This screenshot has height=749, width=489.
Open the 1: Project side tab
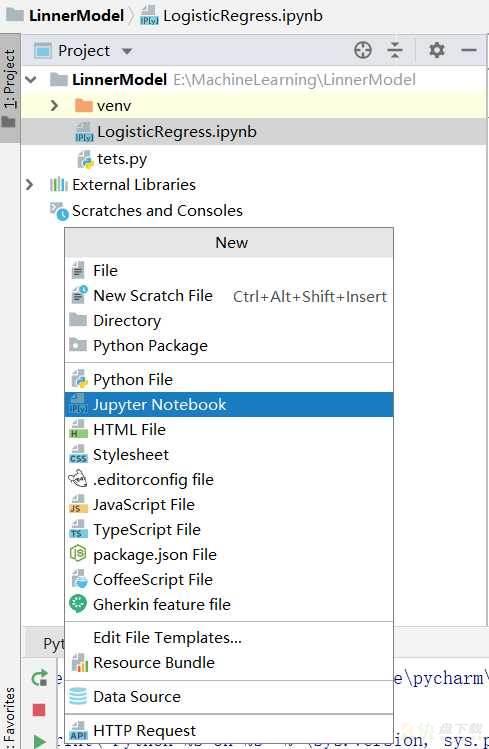[x=10, y=88]
